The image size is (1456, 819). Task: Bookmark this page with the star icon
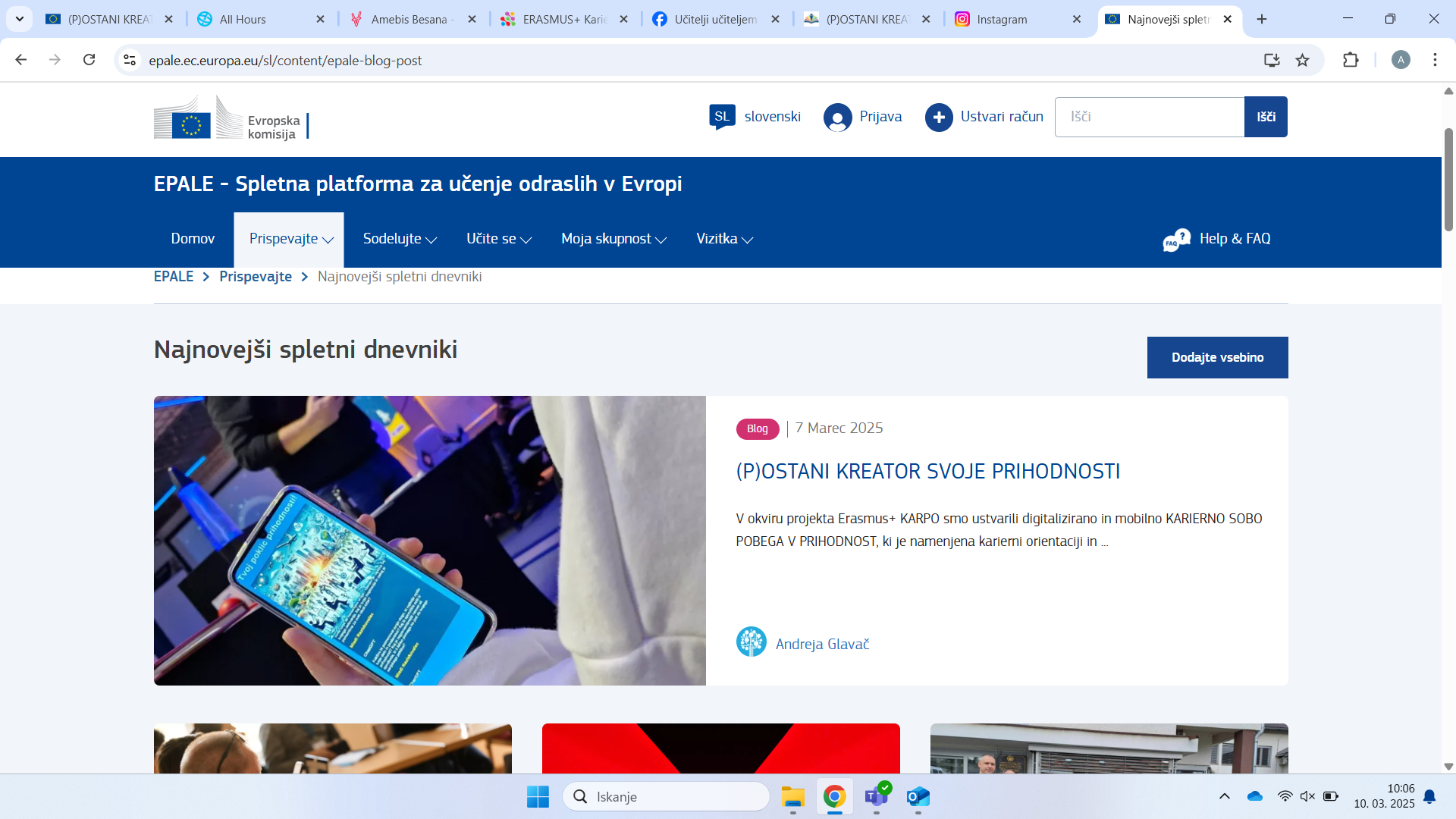(1302, 60)
